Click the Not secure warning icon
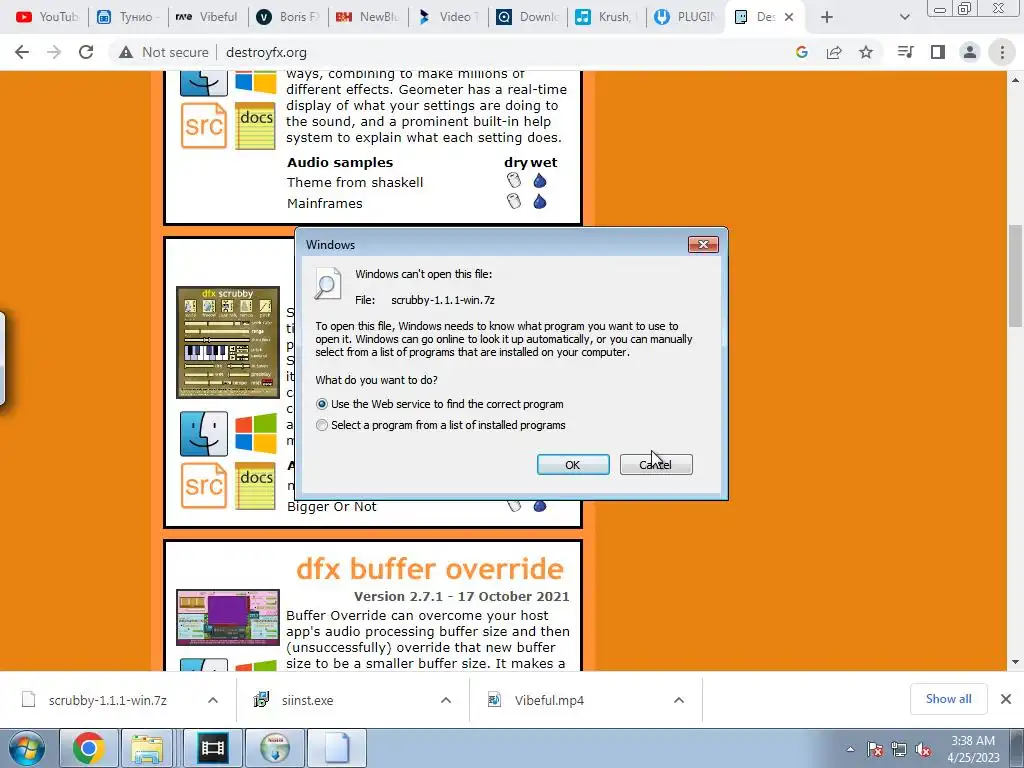 click(x=126, y=52)
